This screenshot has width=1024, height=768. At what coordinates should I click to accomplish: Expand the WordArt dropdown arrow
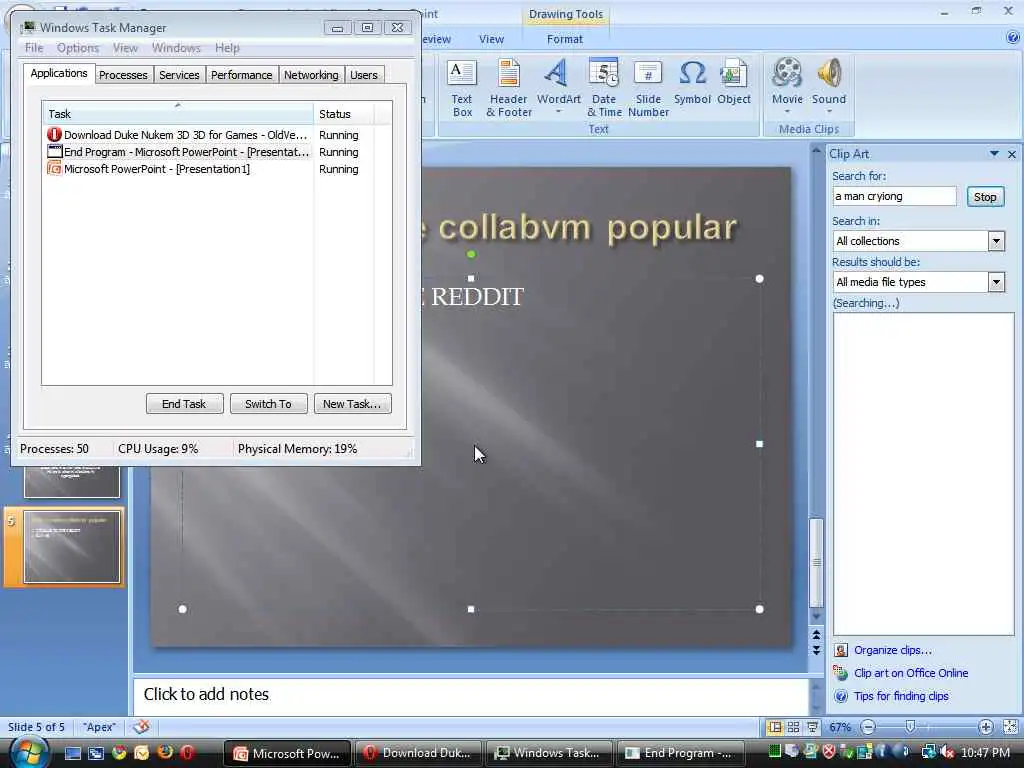[558, 112]
